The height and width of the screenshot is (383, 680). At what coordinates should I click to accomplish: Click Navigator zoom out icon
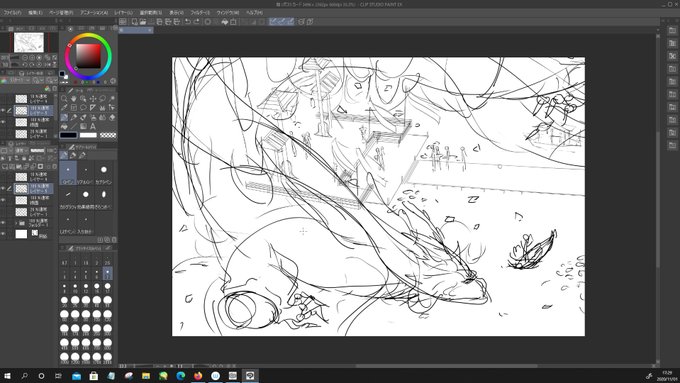[25, 58]
